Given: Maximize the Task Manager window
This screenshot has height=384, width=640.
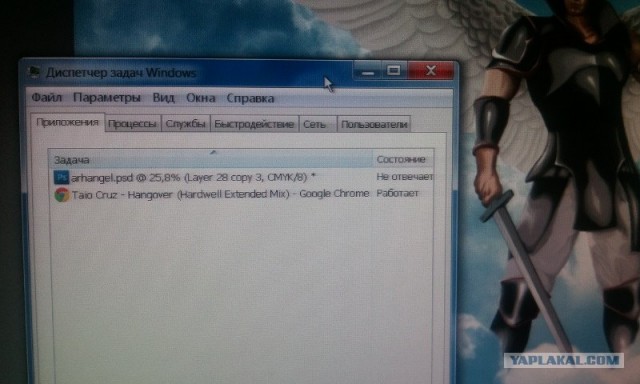Looking at the screenshot, I should [x=394, y=71].
